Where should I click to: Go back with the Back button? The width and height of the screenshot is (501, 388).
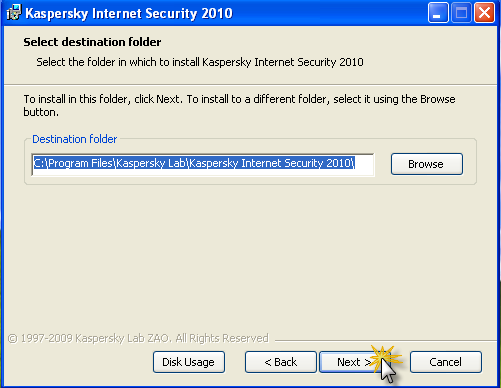[x=281, y=362]
